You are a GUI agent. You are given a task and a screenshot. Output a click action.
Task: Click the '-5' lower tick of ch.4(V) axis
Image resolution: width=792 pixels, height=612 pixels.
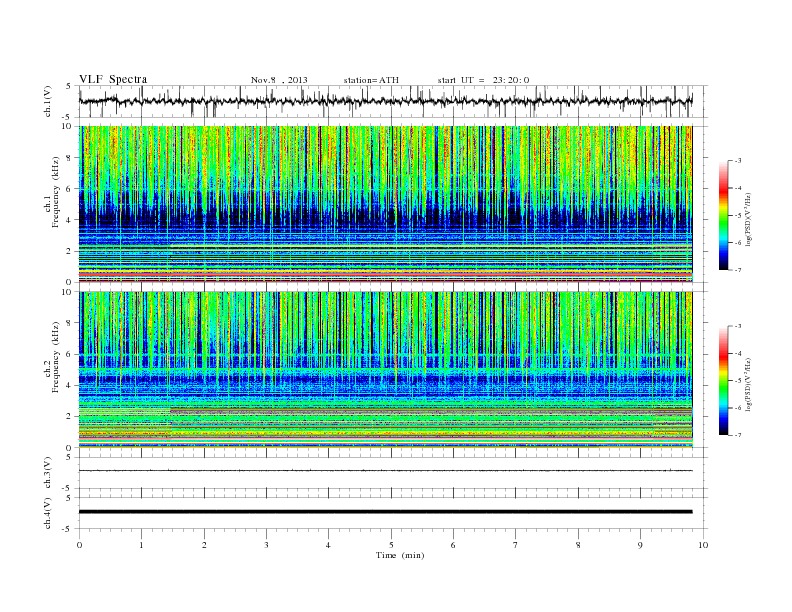tap(68, 529)
